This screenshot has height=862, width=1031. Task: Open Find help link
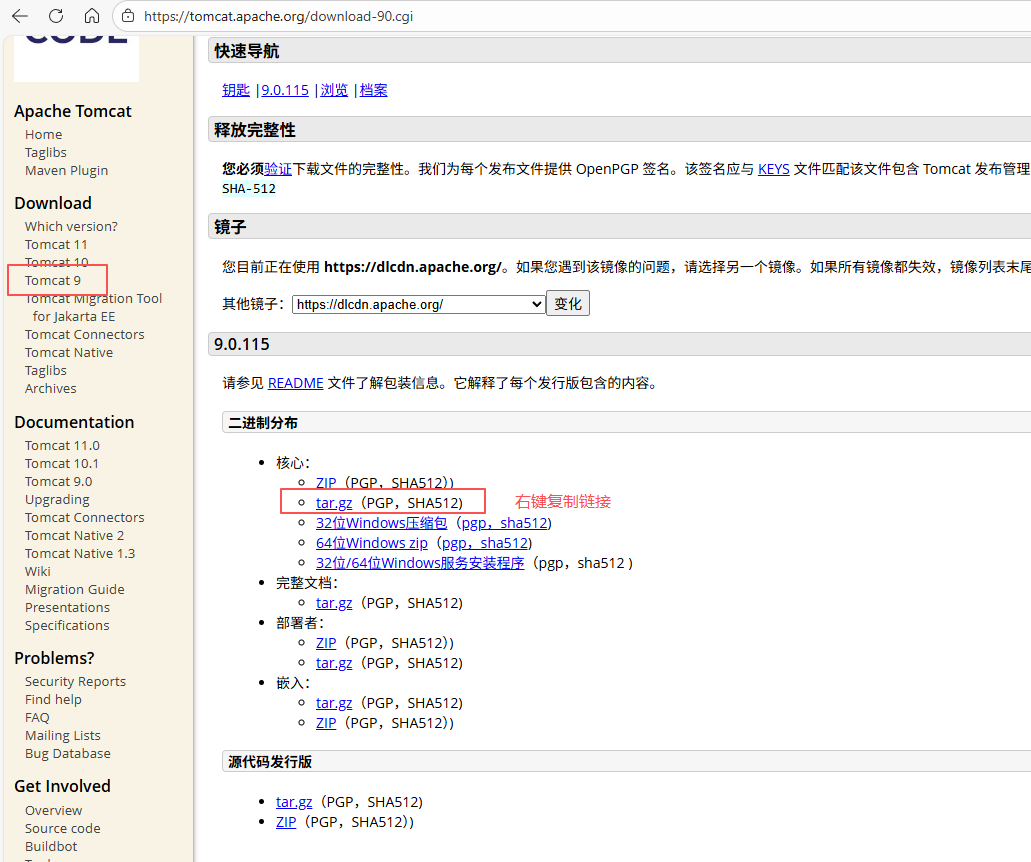[x=53, y=700]
